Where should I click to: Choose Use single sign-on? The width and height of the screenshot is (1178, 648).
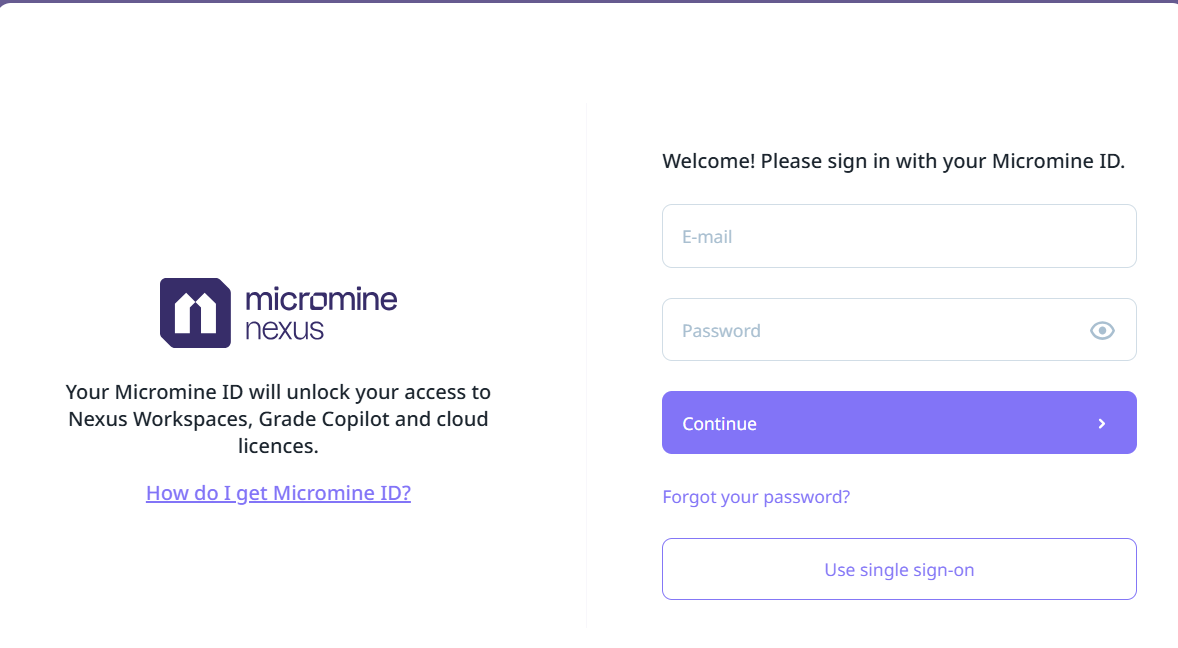click(x=898, y=570)
